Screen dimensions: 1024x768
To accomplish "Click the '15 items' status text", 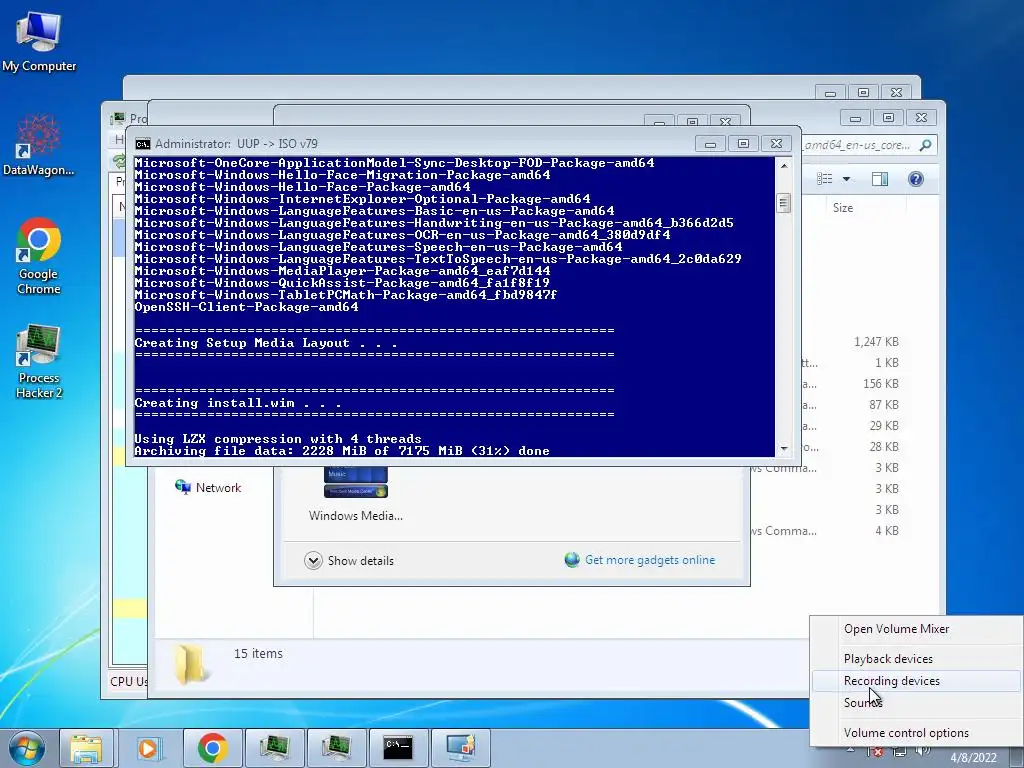I will (x=258, y=653).
